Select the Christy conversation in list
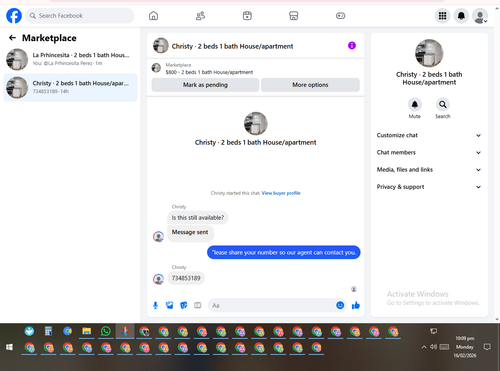 70,87
